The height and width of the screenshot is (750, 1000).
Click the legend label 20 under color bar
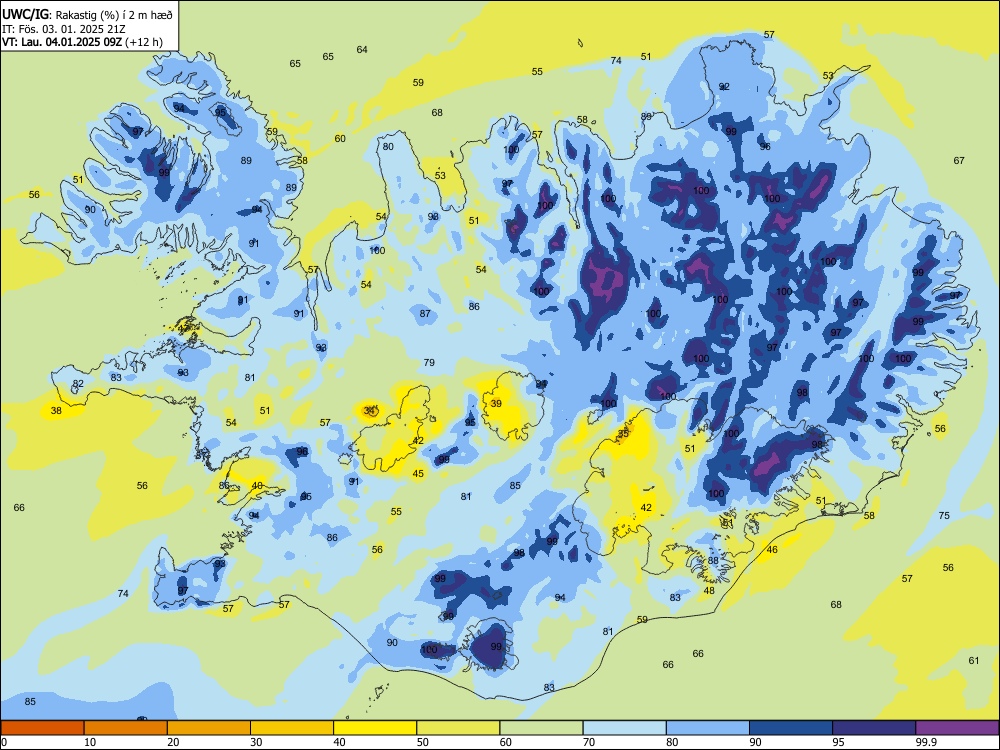pyautogui.click(x=173, y=742)
